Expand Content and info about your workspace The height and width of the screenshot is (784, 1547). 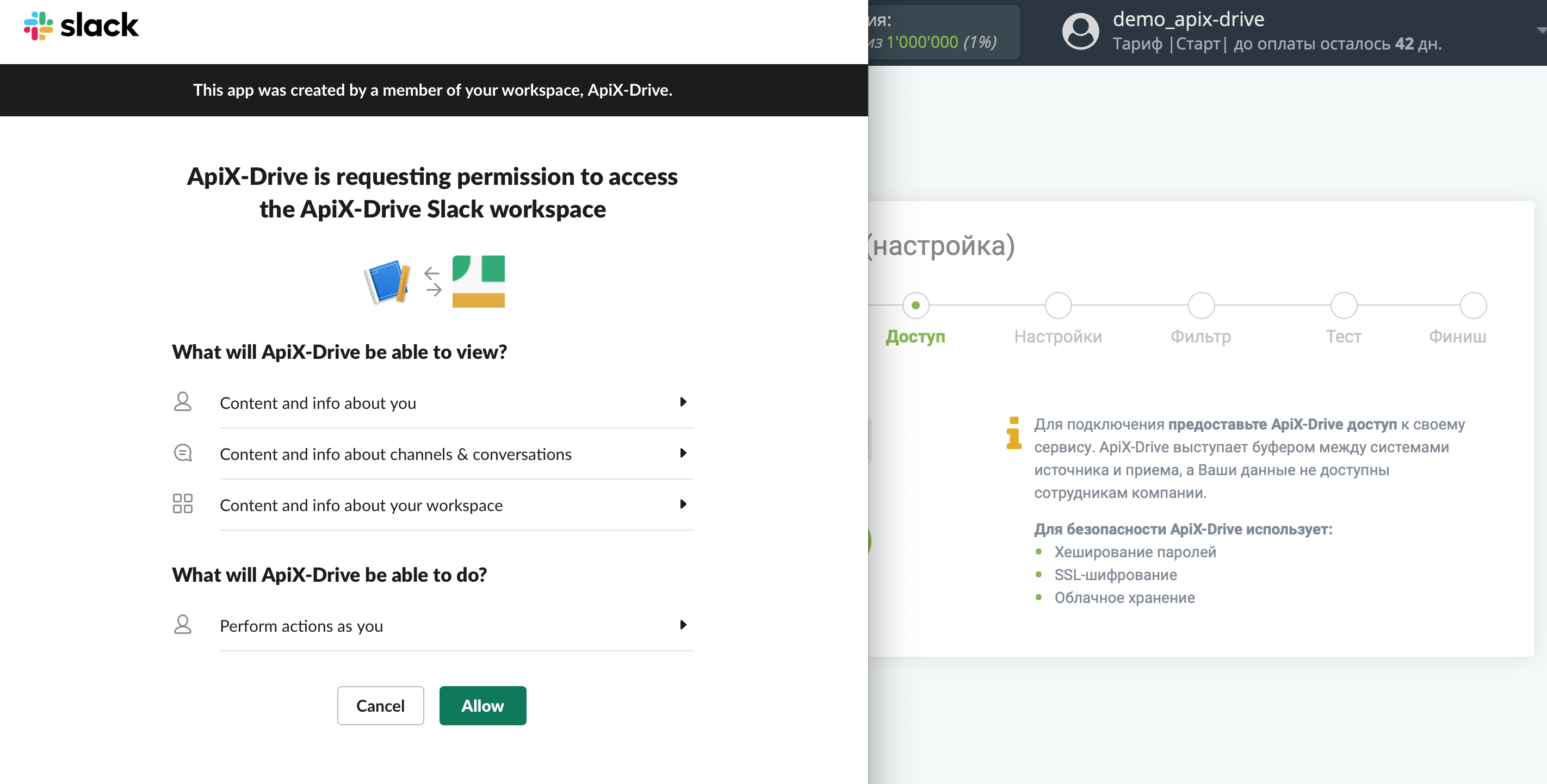(456, 505)
